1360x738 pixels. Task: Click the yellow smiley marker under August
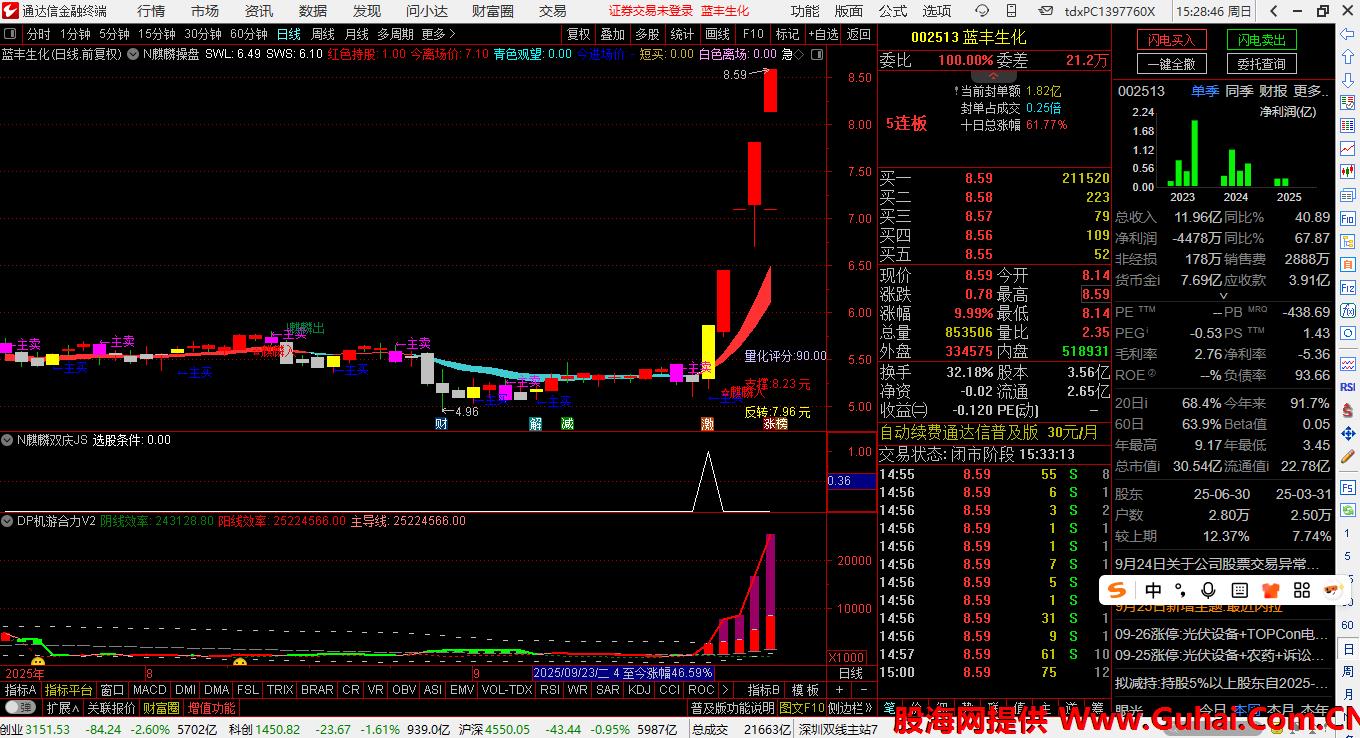tap(239, 662)
